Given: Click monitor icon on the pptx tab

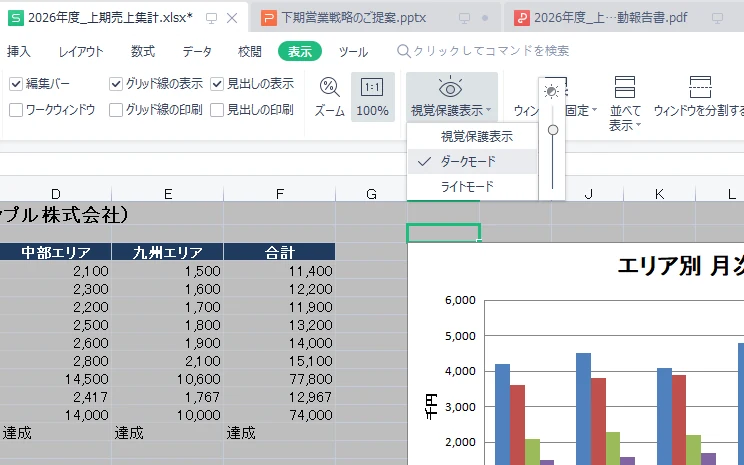Looking at the screenshot, I should tap(465, 19).
